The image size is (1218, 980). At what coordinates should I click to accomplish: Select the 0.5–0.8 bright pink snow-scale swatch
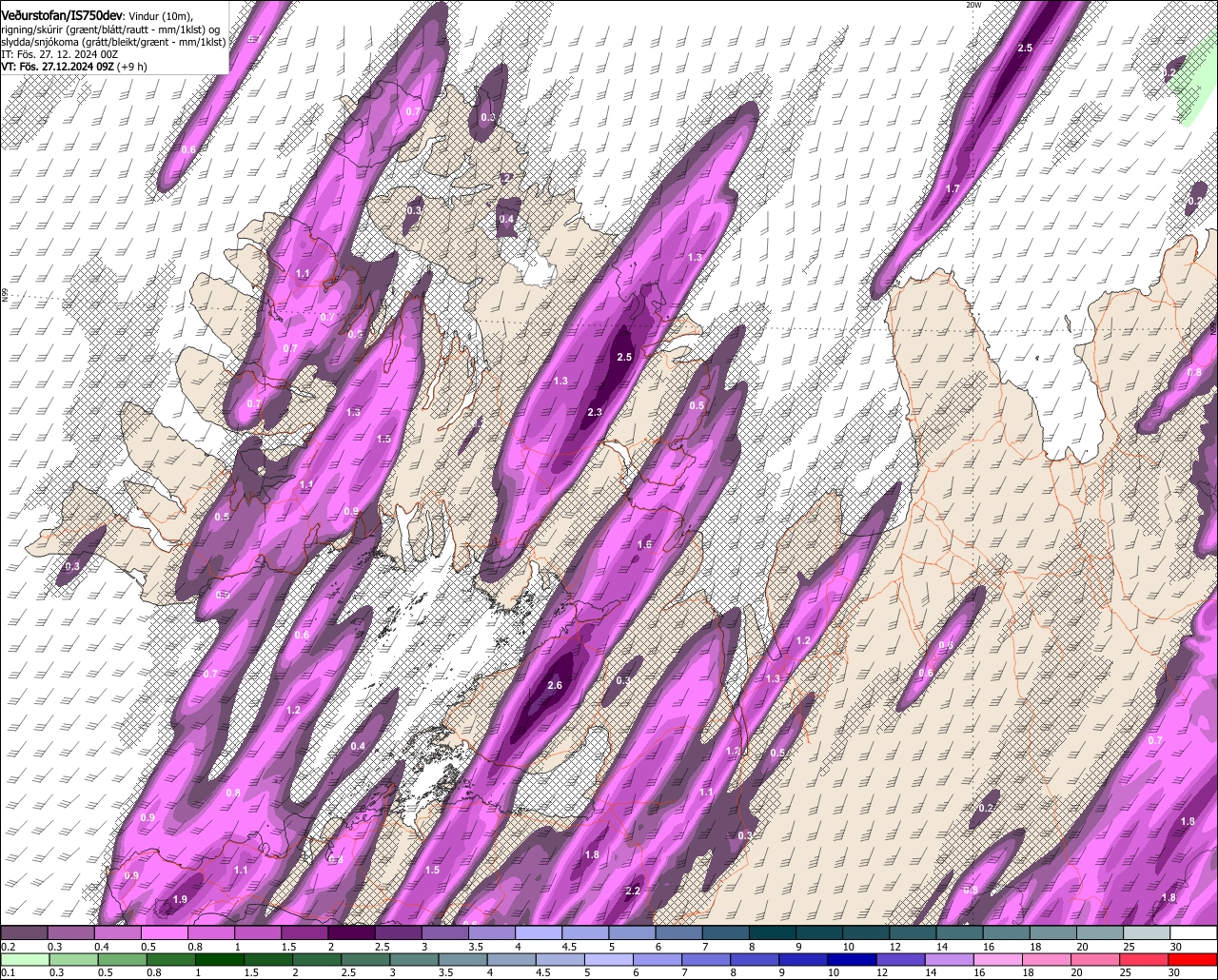[x=164, y=933]
